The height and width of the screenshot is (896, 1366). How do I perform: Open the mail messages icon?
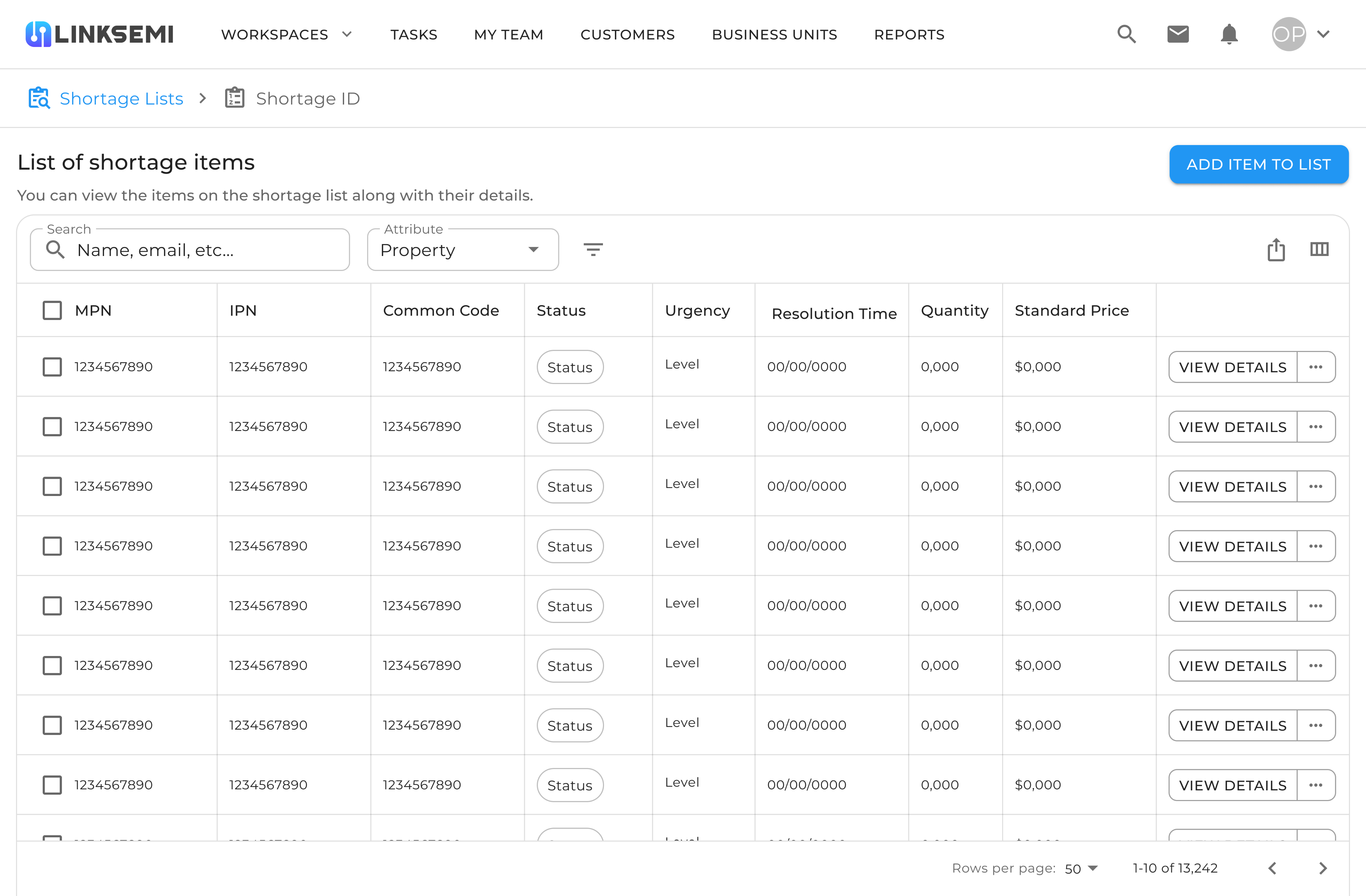[1178, 34]
